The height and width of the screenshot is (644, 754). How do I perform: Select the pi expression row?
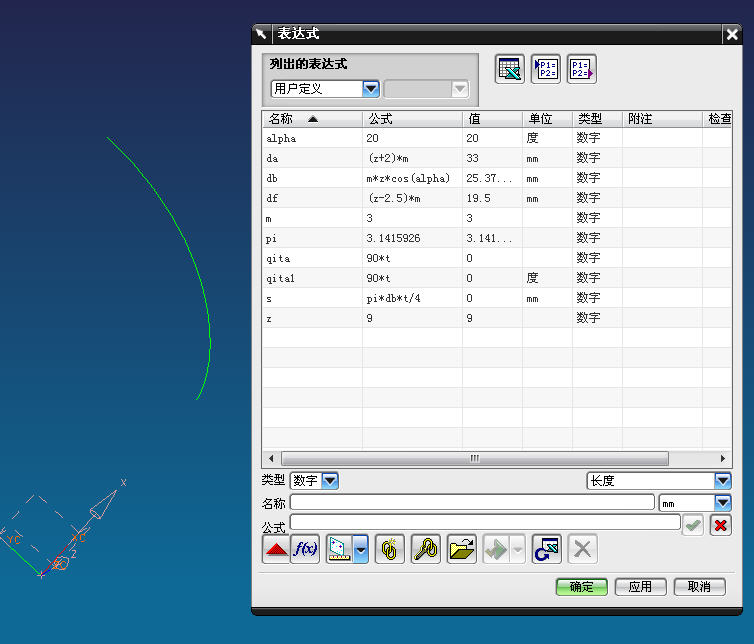point(497,238)
